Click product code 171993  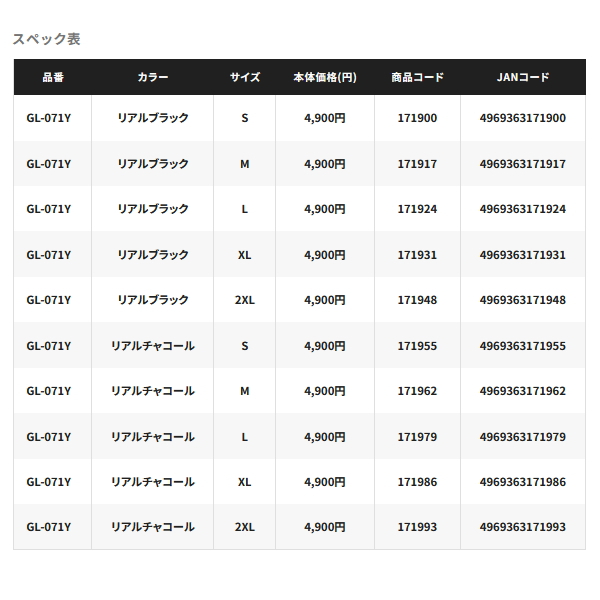pyautogui.click(x=417, y=527)
